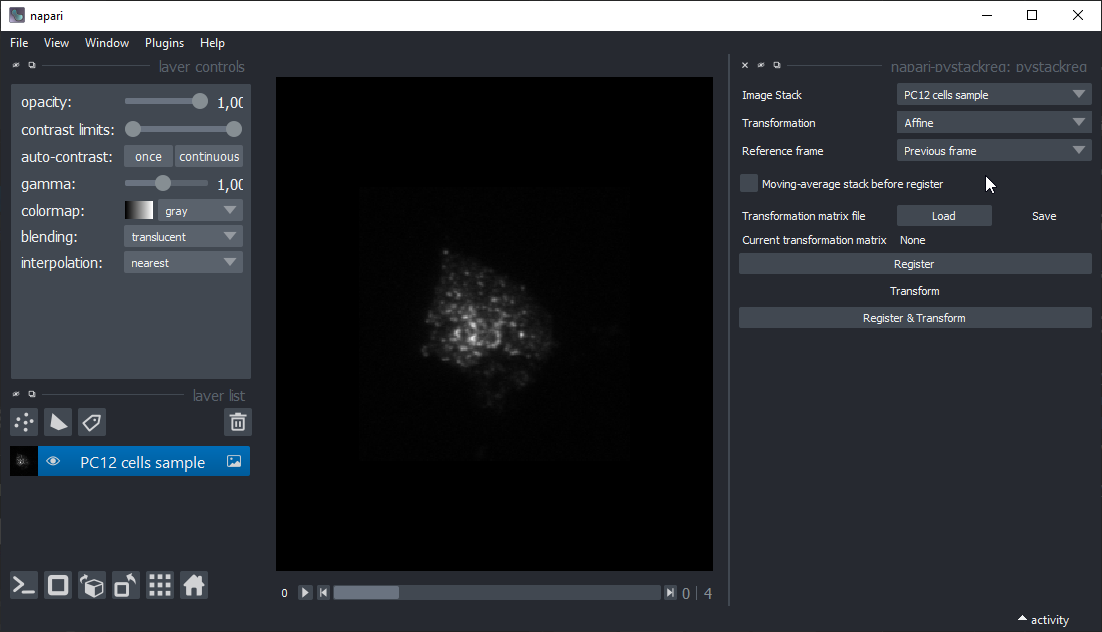Add a new labels layer

[x=92, y=422]
